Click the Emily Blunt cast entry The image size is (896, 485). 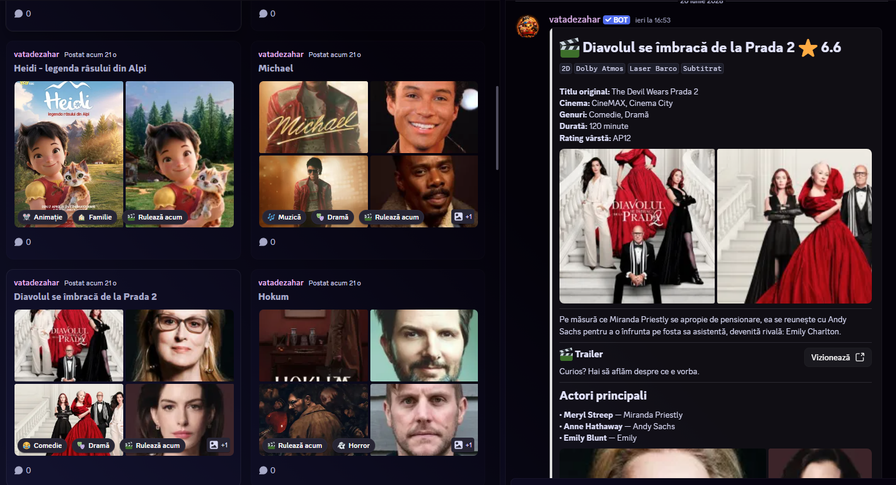coord(598,438)
